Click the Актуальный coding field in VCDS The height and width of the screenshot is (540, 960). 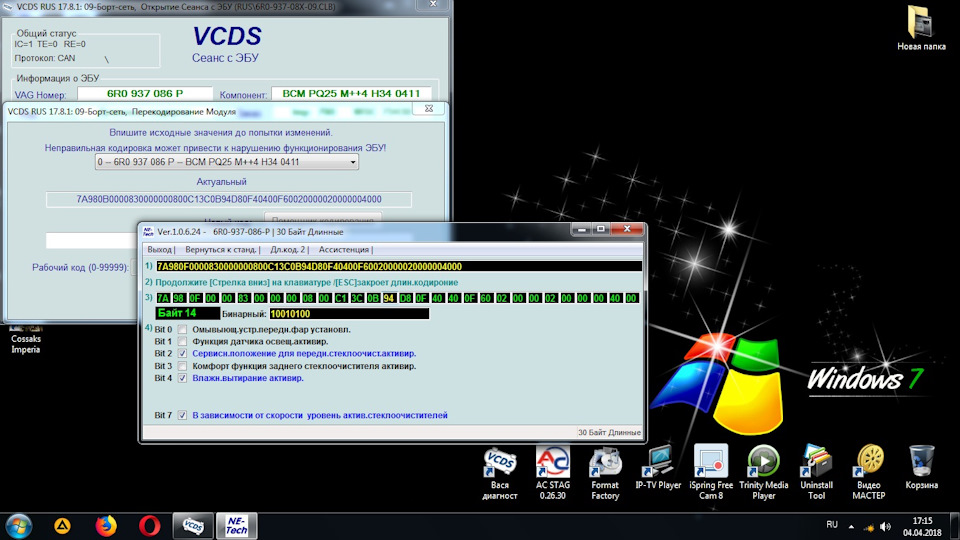coord(228,199)
